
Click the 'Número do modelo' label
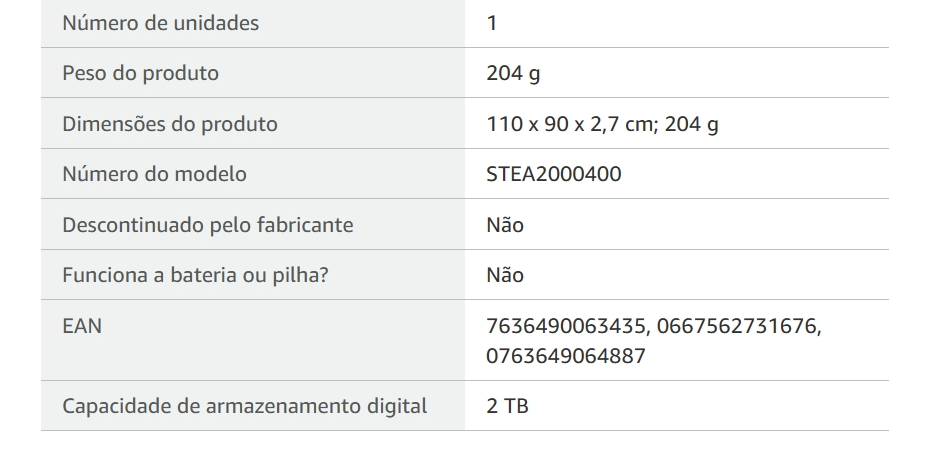[x=154, y=174]
